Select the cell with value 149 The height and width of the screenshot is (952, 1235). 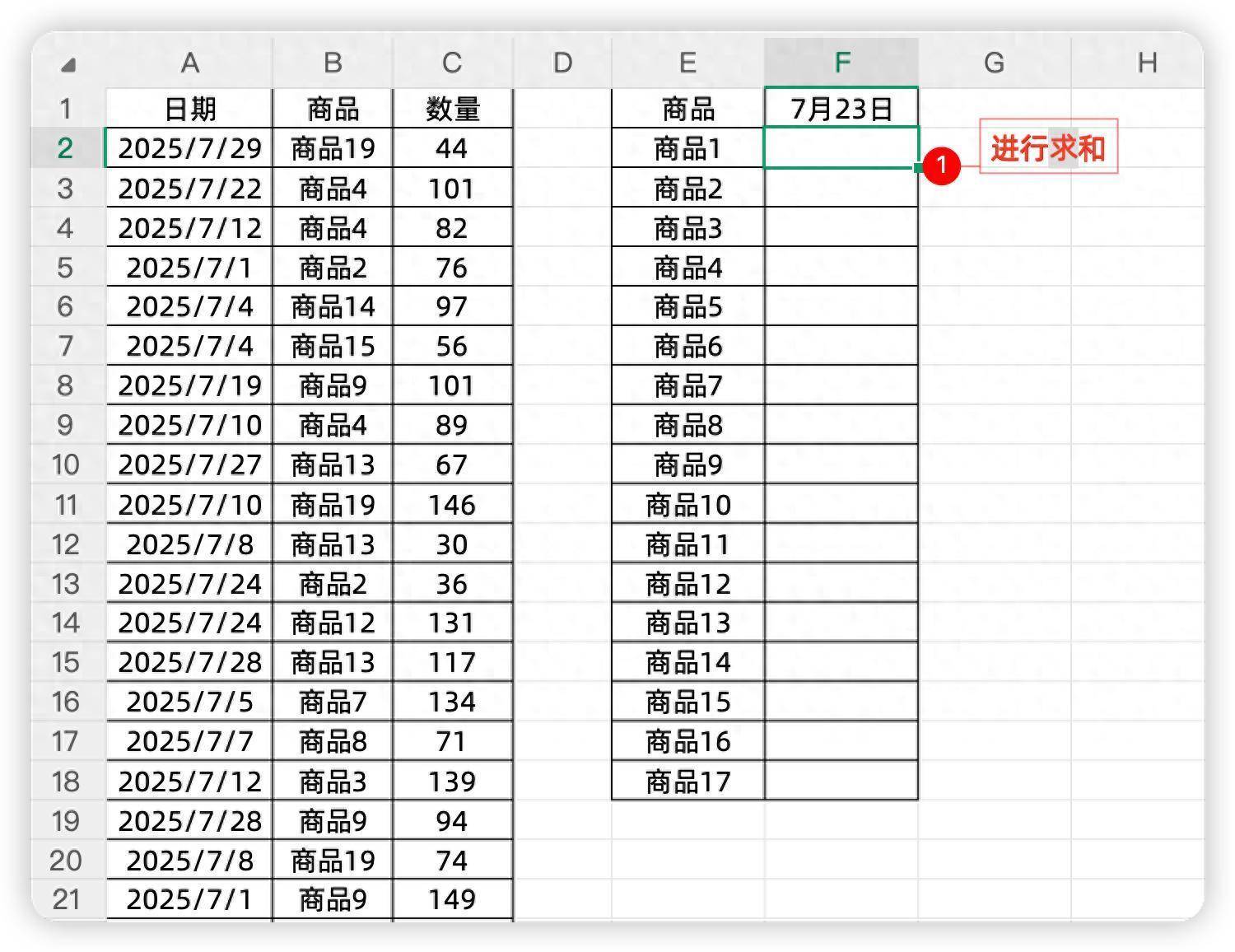(x=454, y=899)
